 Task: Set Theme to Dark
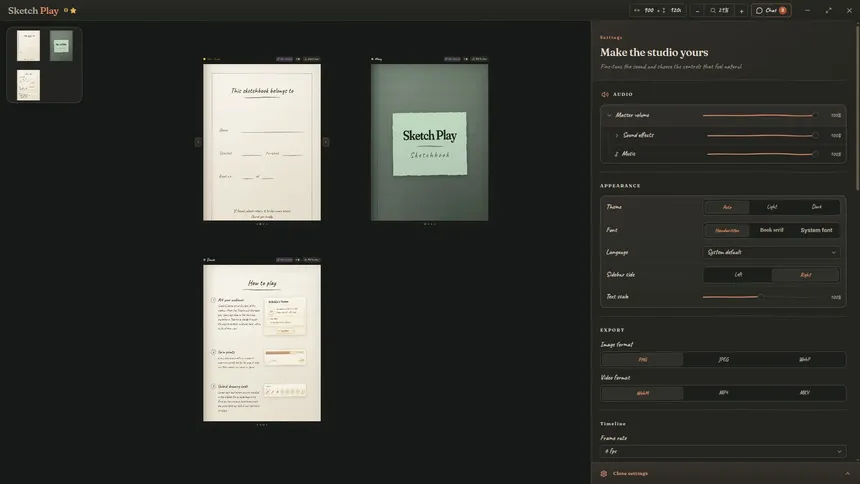click(817, 207)
